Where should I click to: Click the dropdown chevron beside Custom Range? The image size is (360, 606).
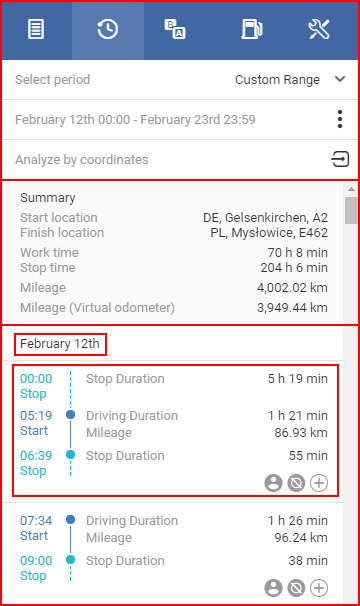340,79
